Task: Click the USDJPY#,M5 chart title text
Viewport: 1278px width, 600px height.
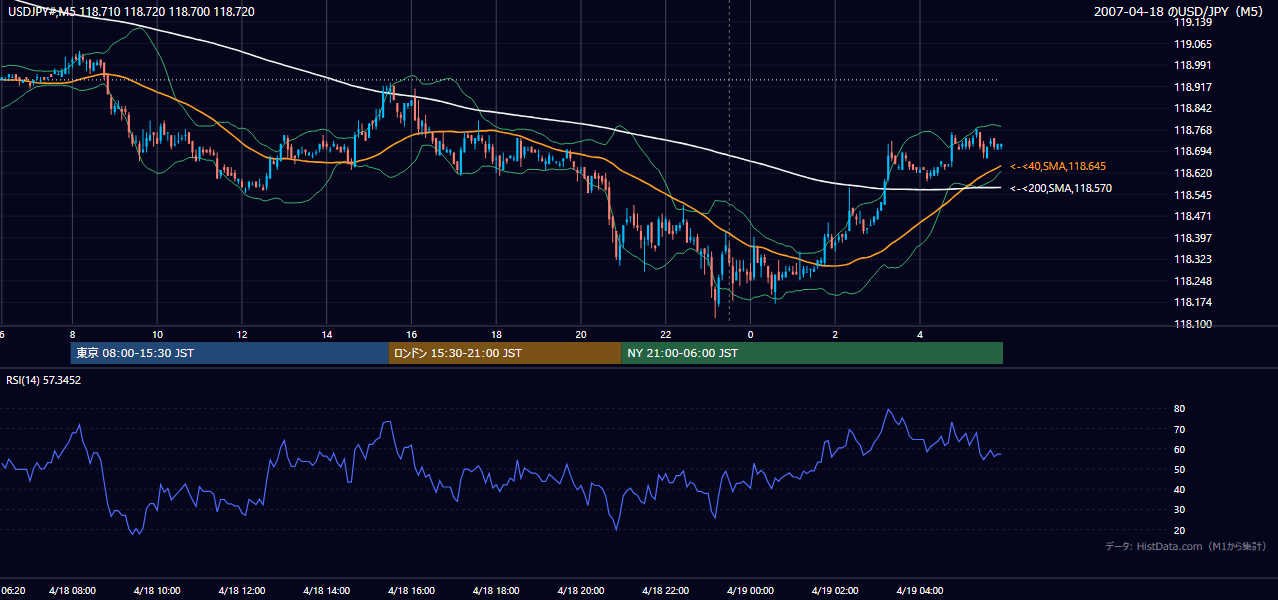Action: [x=131, y=11]
